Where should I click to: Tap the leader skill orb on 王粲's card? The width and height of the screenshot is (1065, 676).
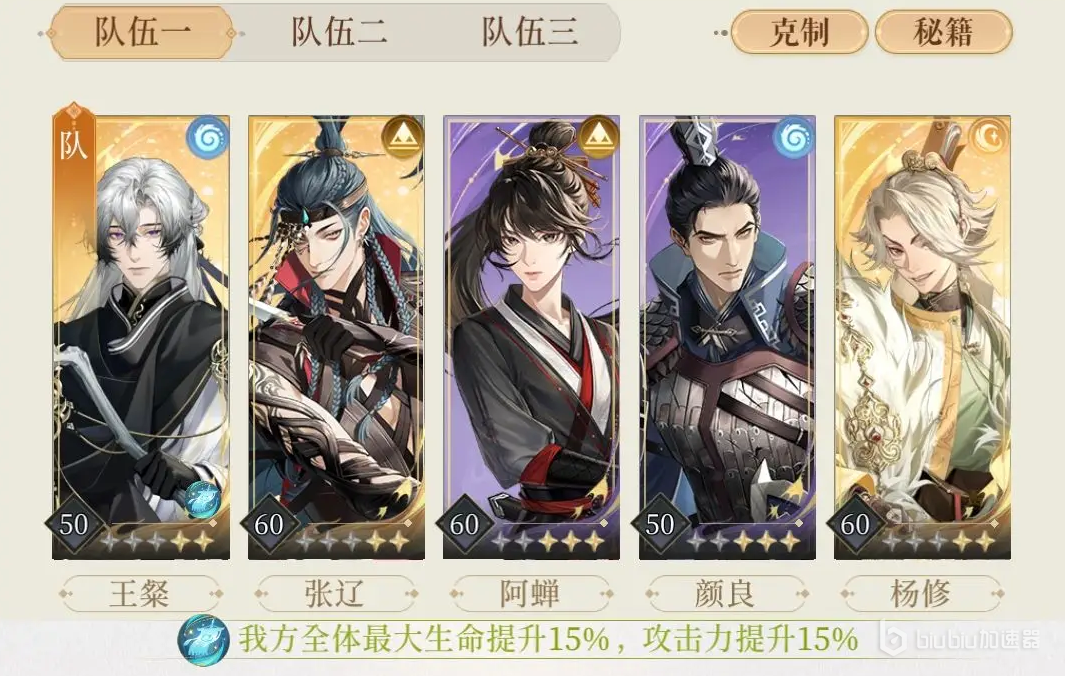202,499
